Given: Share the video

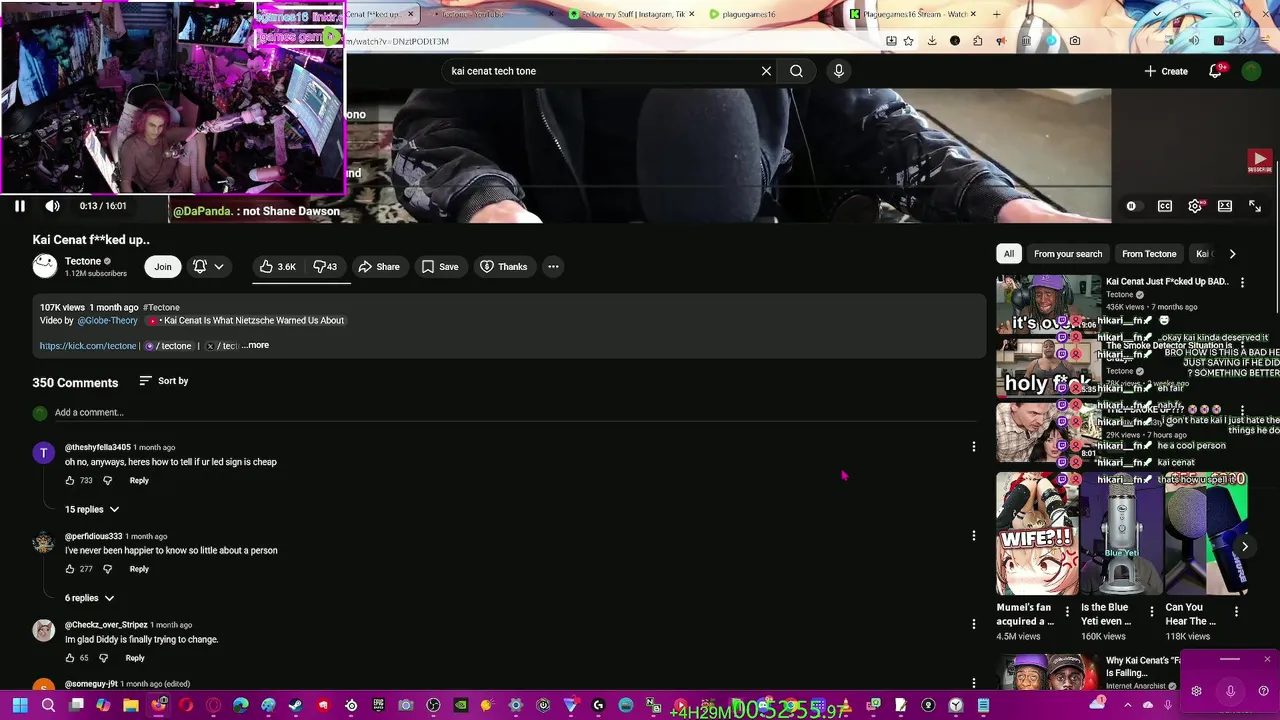Looking at the screenshot, I should (379, 267).
